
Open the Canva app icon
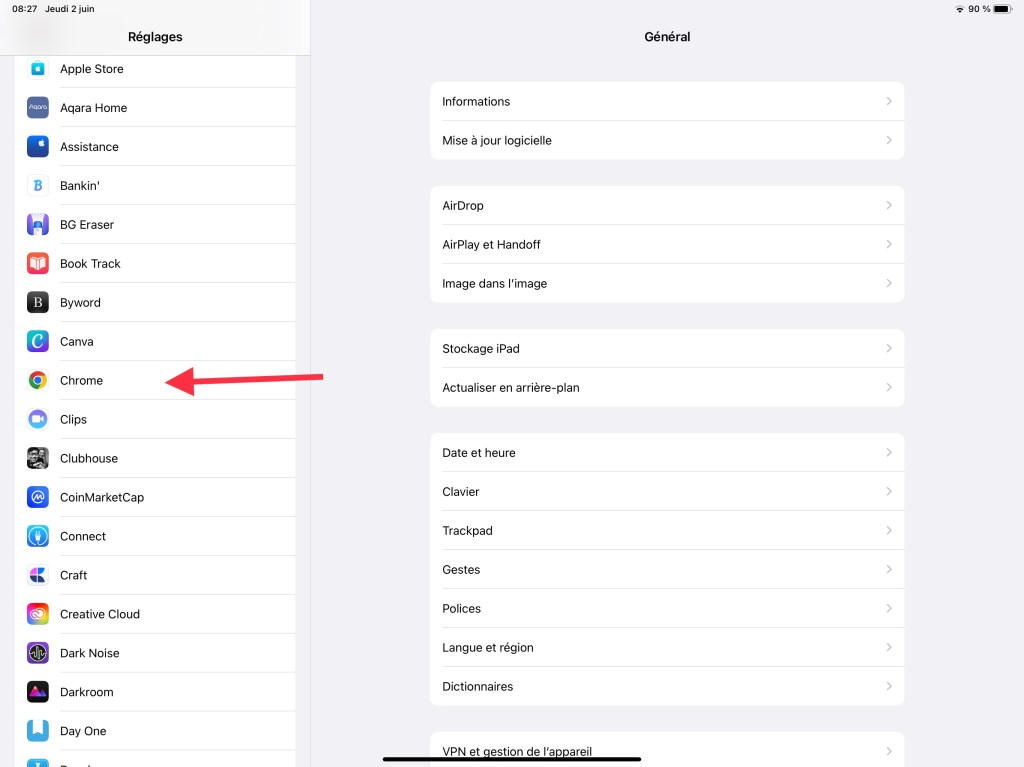(x=38, y=341)
